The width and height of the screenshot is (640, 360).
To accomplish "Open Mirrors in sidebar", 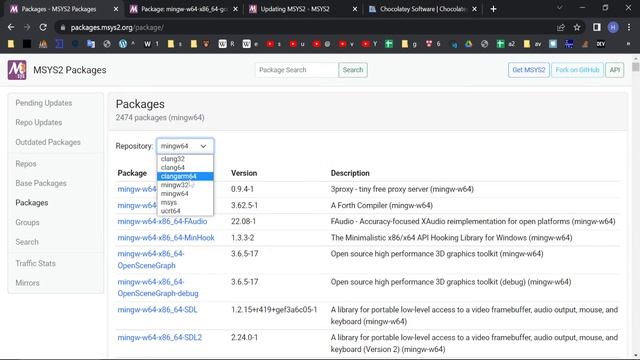I will pyautogui.click(x=27, y=283).
